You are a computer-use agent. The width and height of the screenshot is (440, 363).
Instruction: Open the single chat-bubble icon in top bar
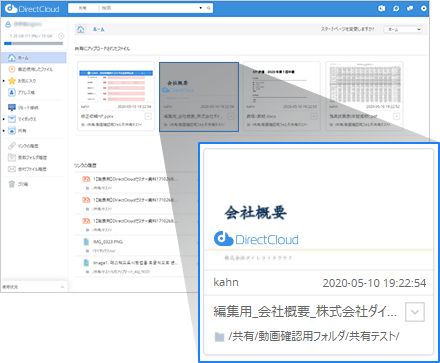point(396,8)
